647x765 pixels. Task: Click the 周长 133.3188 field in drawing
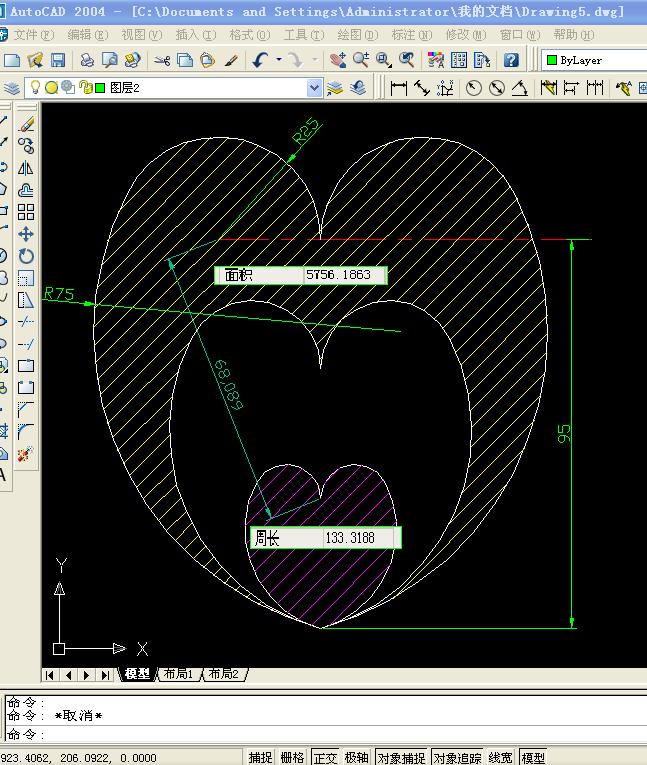325,538
